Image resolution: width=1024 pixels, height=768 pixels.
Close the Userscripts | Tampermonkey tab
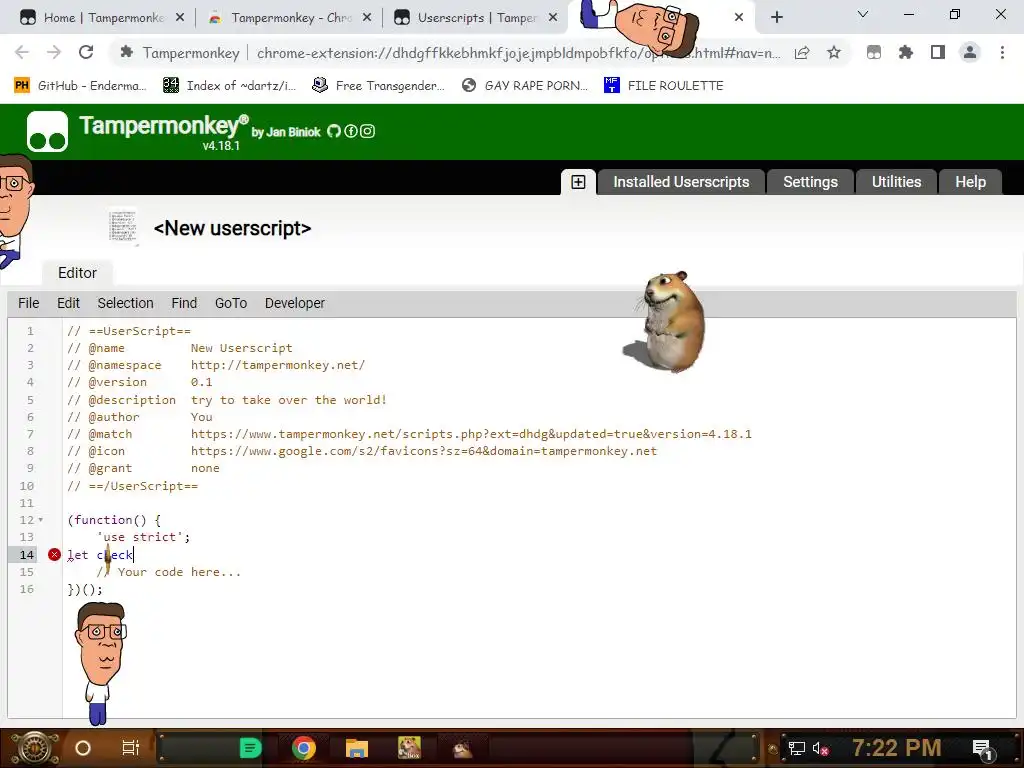[553, 18]
